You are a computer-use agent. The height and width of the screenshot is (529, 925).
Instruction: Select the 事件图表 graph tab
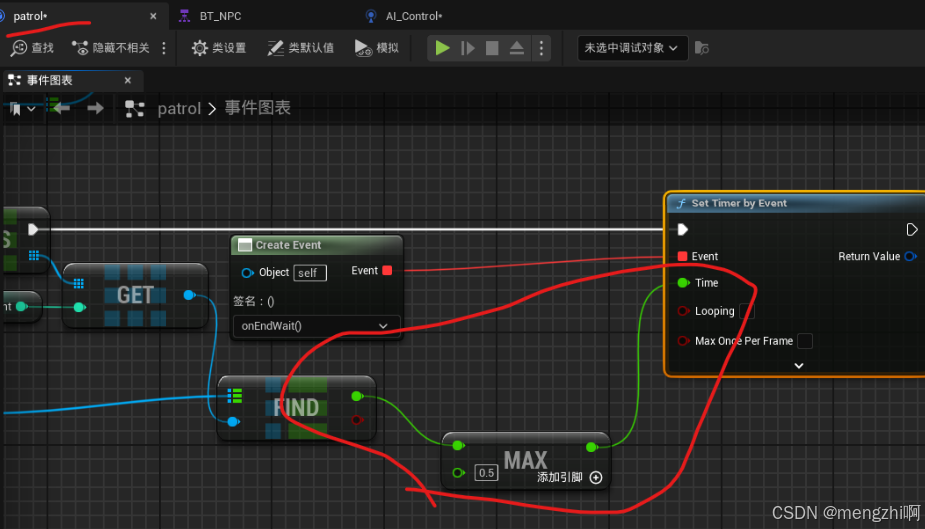click(x=50, y=80)
